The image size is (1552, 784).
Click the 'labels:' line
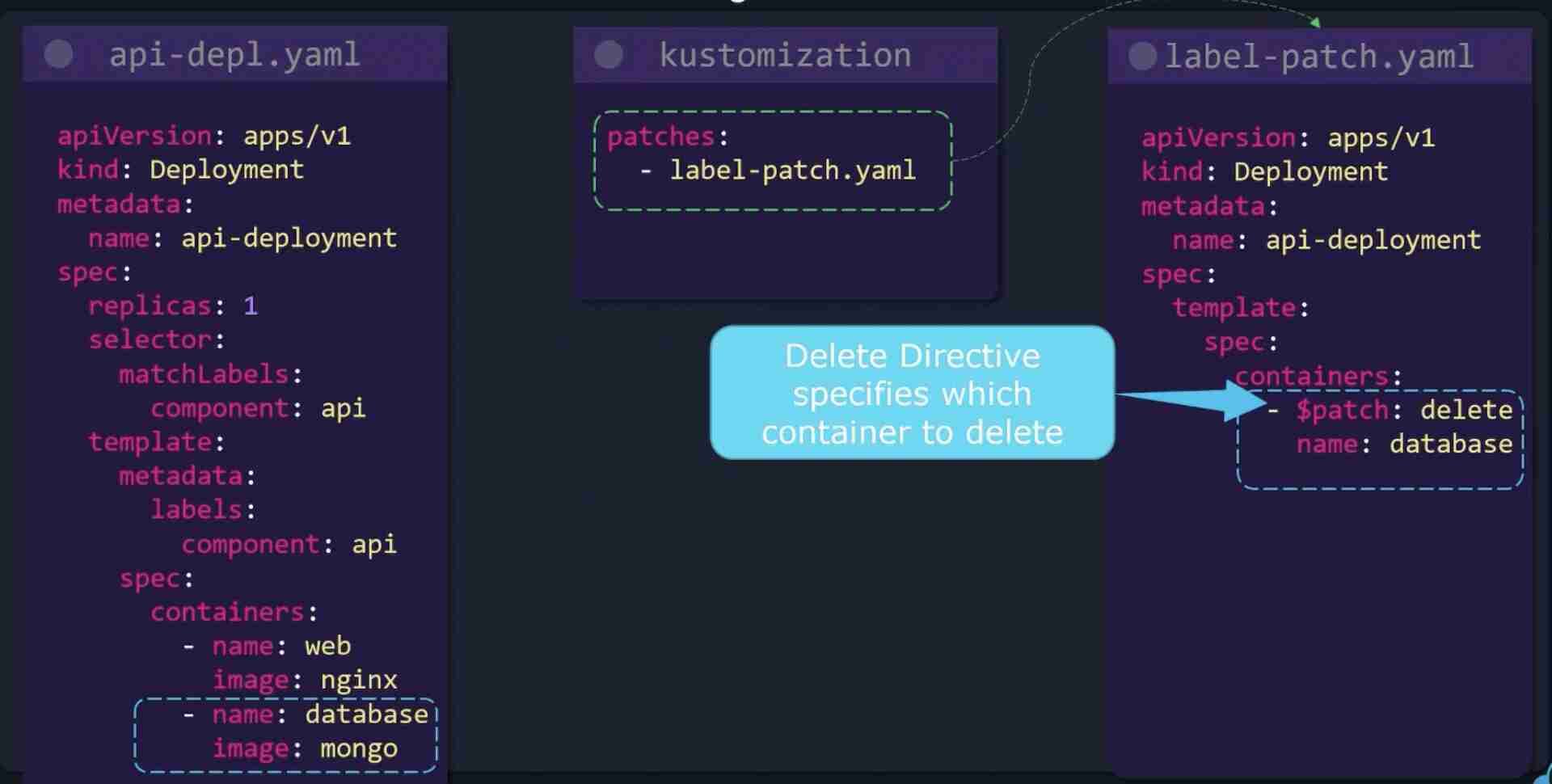[204, 509]
